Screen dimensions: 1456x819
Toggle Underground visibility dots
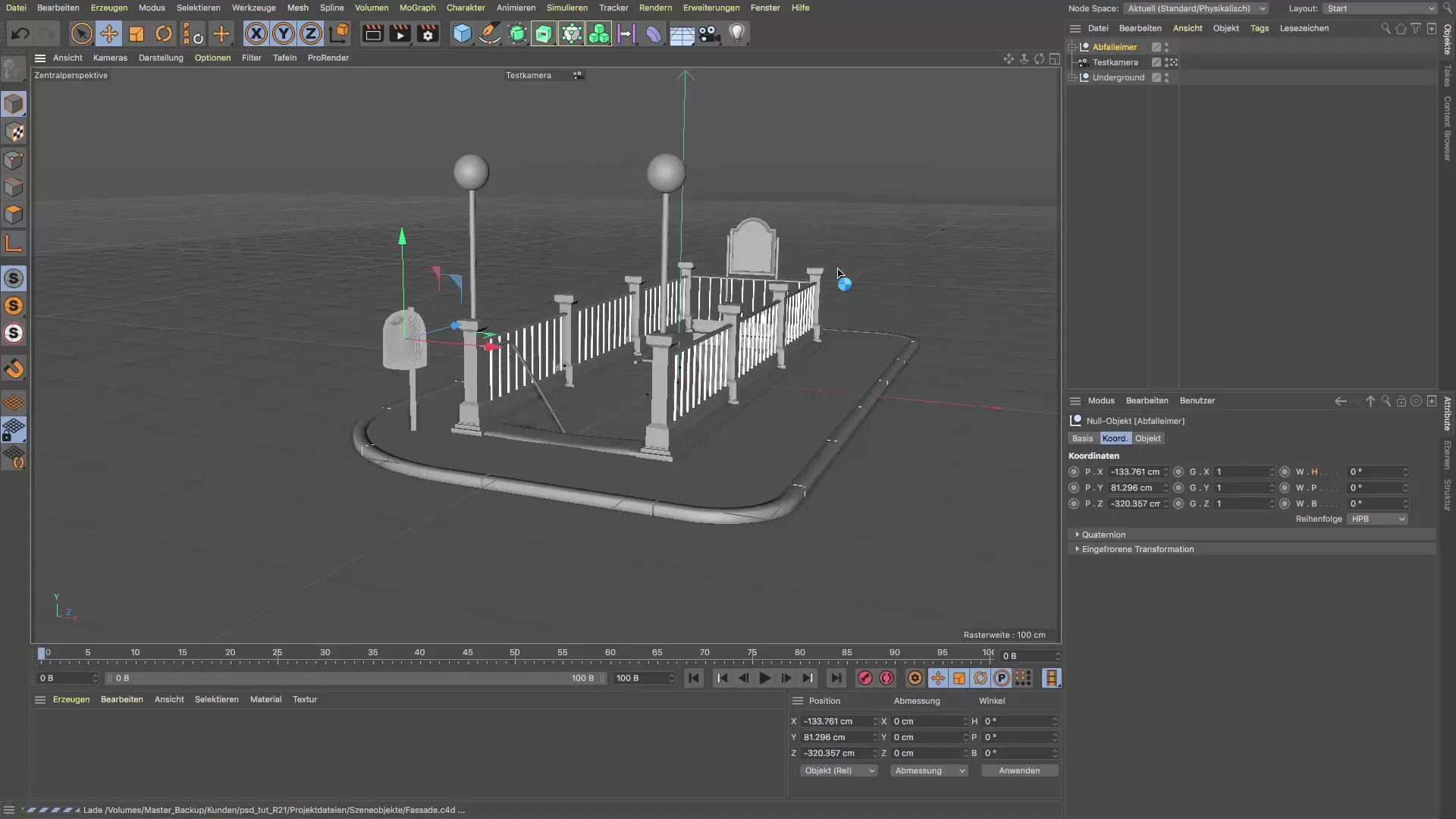click(x=1166, y=77)
